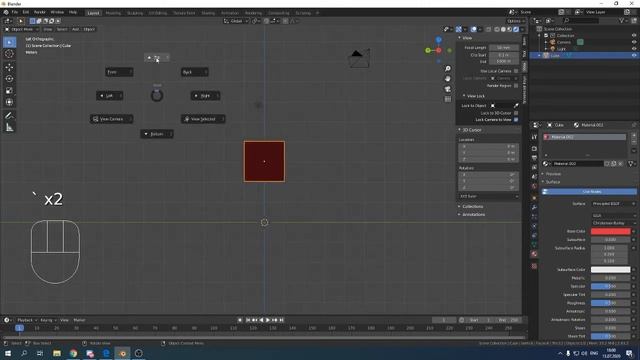This screenshot has width=640, height=360.
Task: Hide Collection with its eye icon
Action: tap(634, 36)
